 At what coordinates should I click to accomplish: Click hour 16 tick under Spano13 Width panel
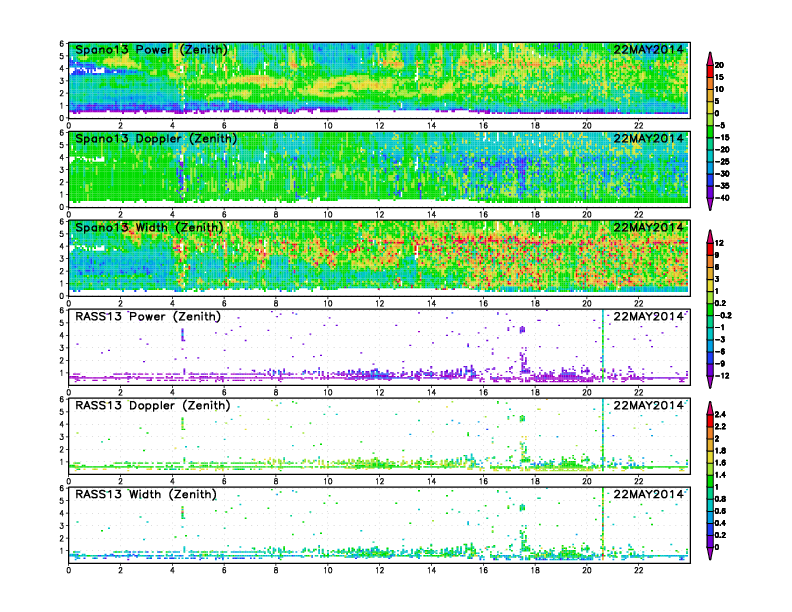(483, 303)
